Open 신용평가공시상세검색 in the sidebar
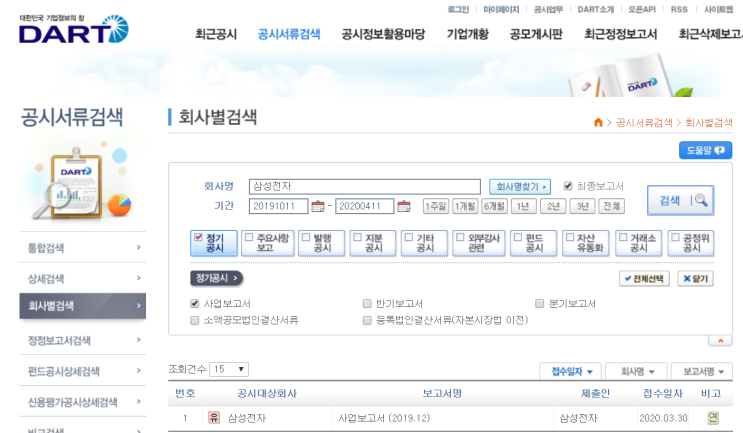Screen dimensions: 743x433 [82, 402]
